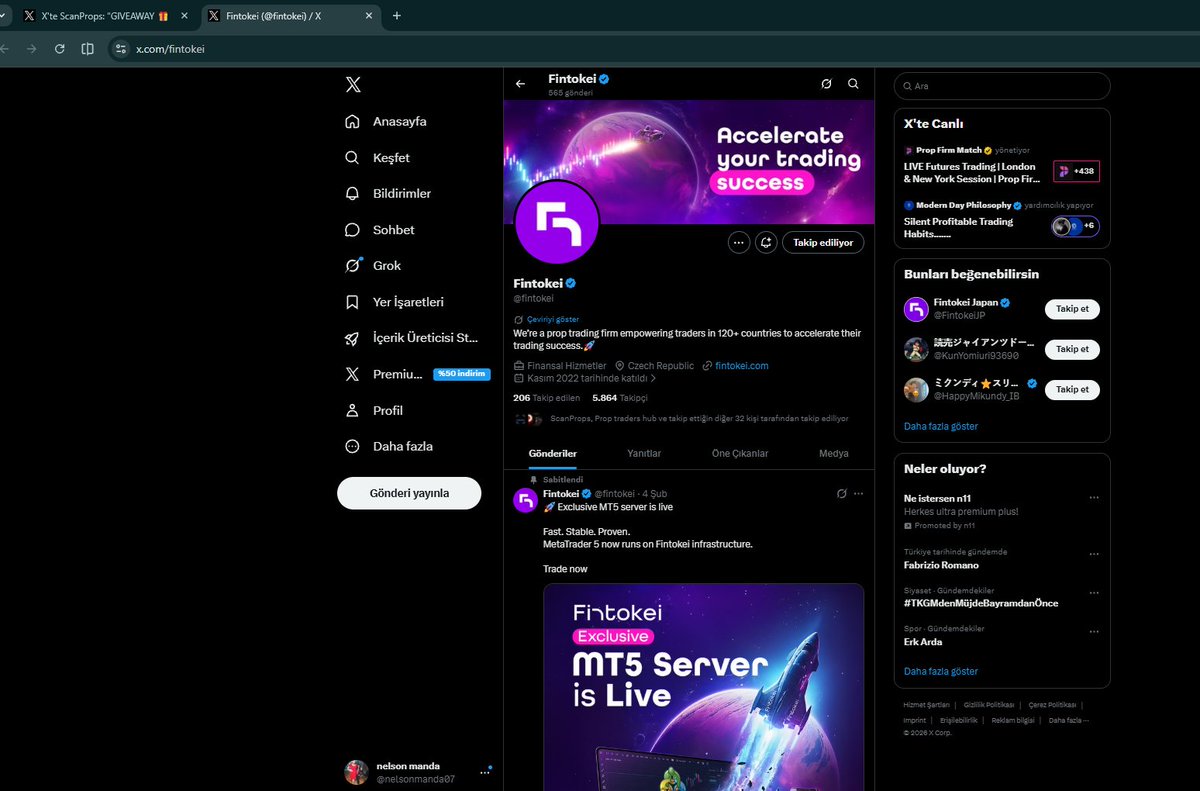This screenshot has width=1200, height=791.
Task: Open İçerik Üreticisi rocket icon
Action: click(352, 338)
